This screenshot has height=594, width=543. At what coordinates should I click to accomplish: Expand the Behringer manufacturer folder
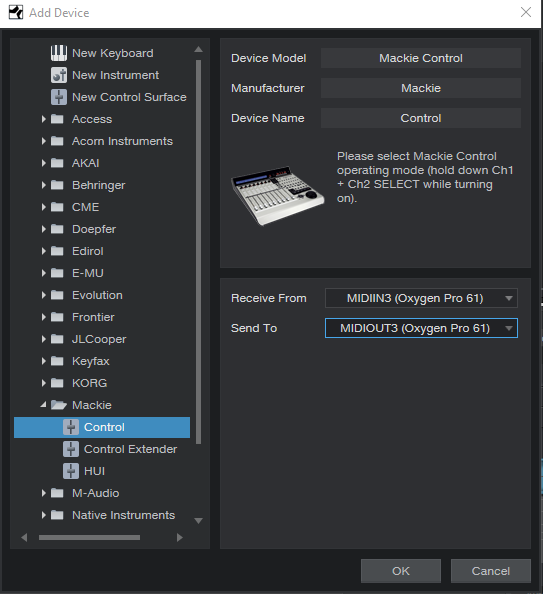pos(44,185)
